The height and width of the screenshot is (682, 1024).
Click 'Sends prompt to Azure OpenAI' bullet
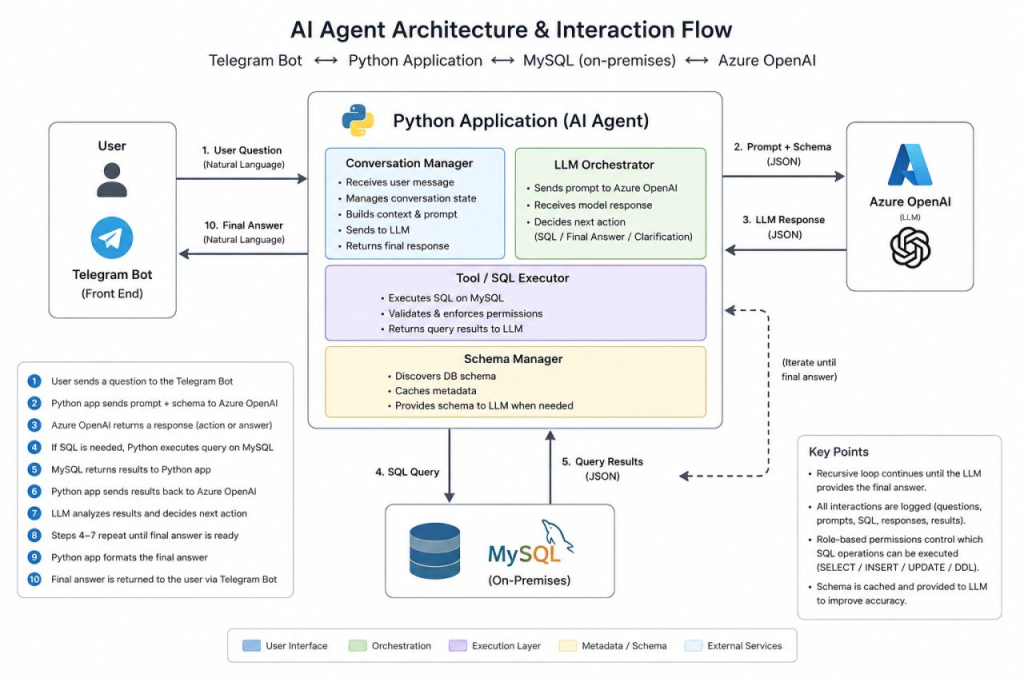[x=605, y=188]
